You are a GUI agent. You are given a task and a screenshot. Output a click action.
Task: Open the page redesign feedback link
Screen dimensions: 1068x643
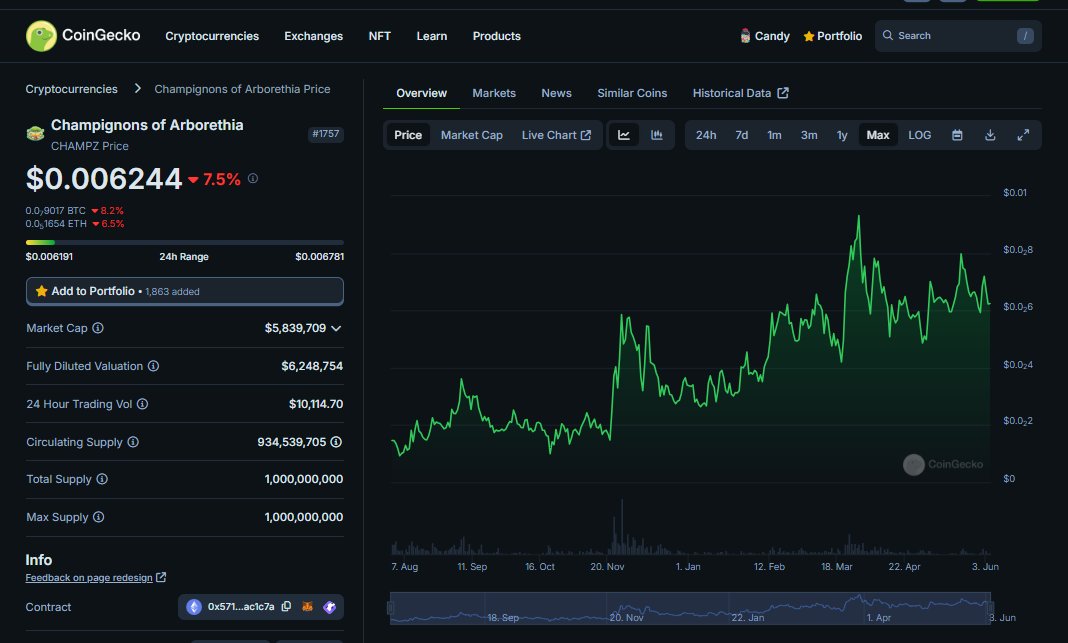90,577
